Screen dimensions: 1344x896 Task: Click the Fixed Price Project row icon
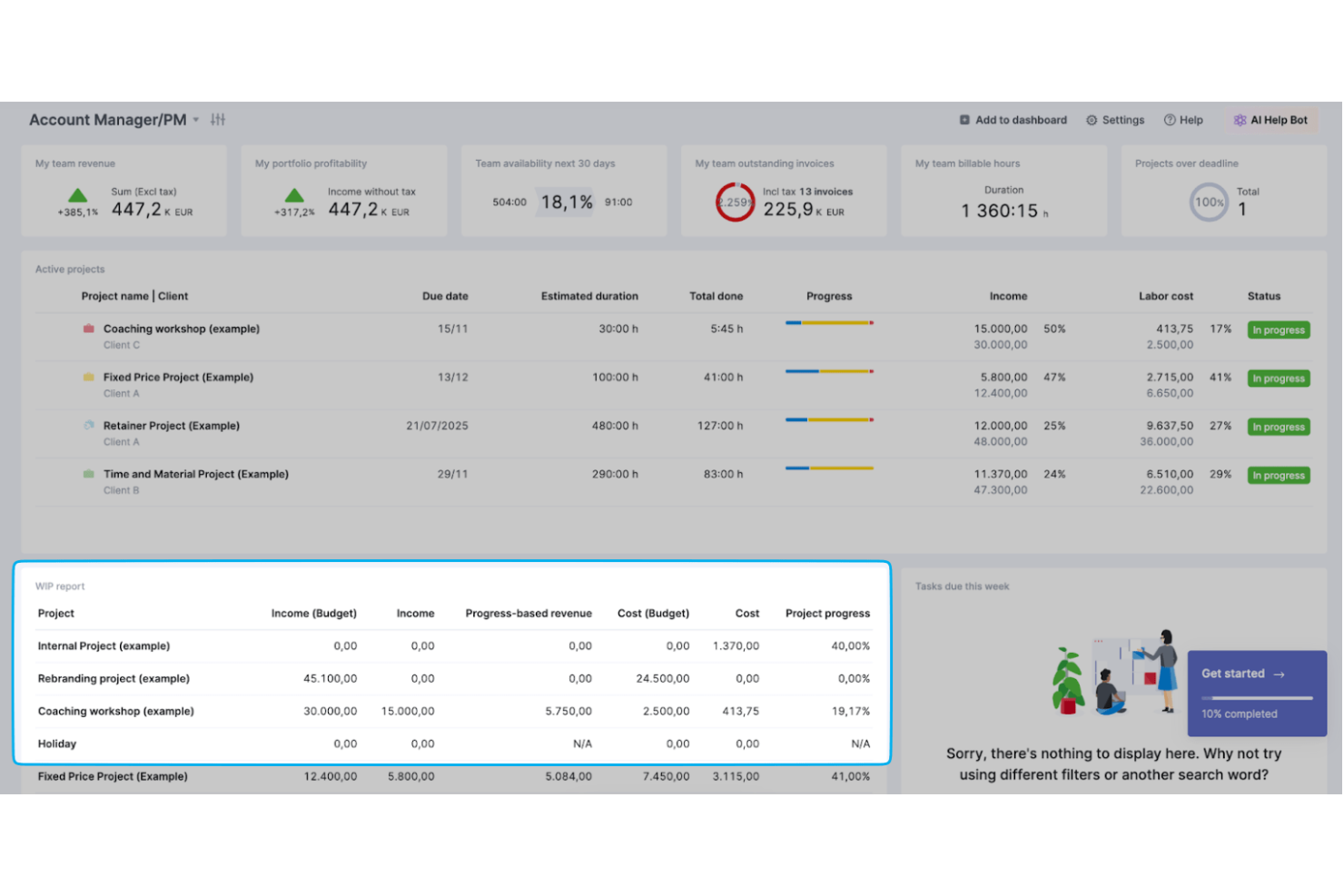[88, 377]
